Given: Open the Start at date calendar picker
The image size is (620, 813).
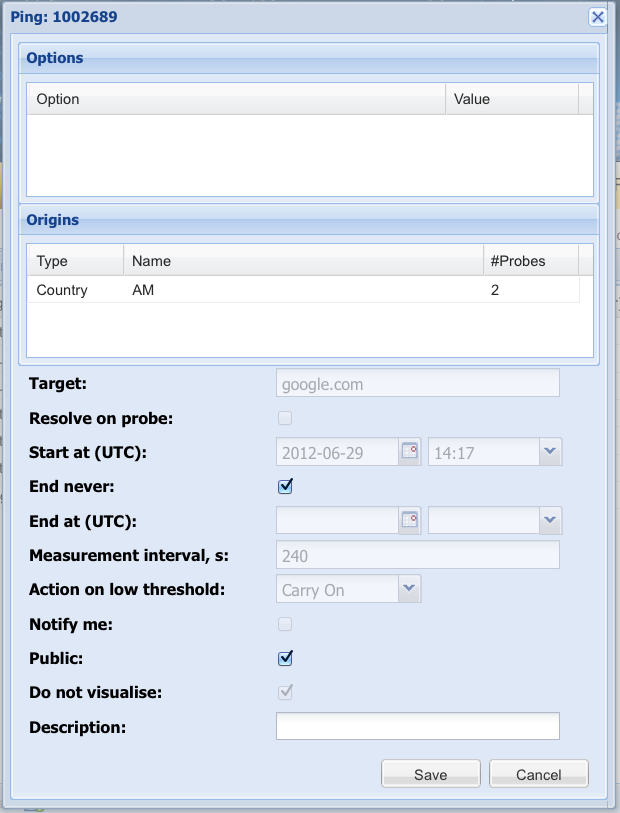Looking at the screenshot, I should click(410, 452).
